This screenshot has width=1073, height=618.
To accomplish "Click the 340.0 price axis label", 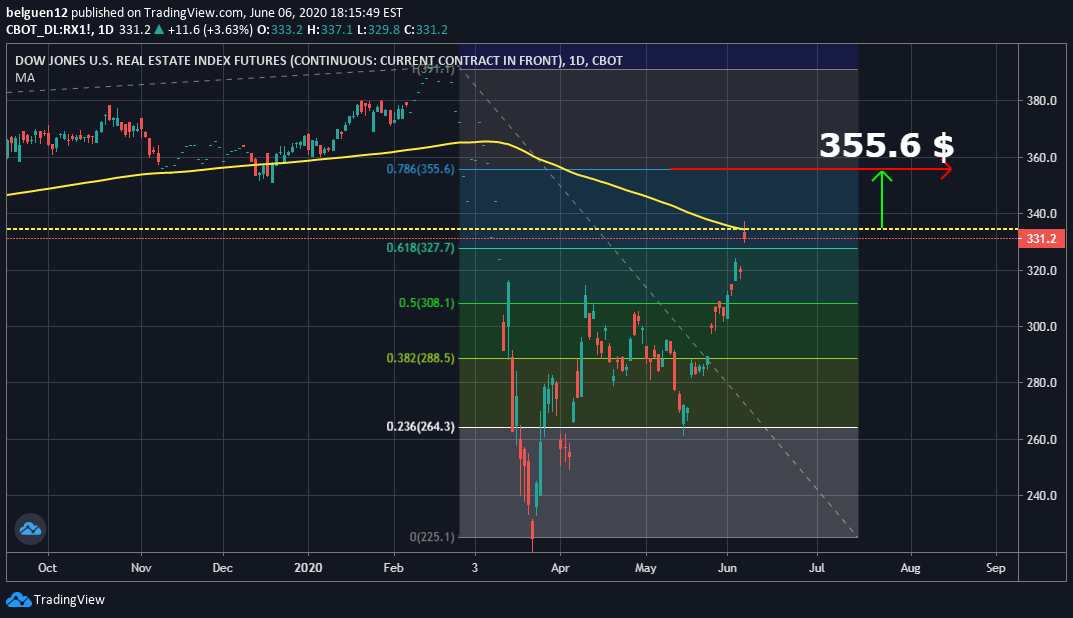I will 1042,214.
